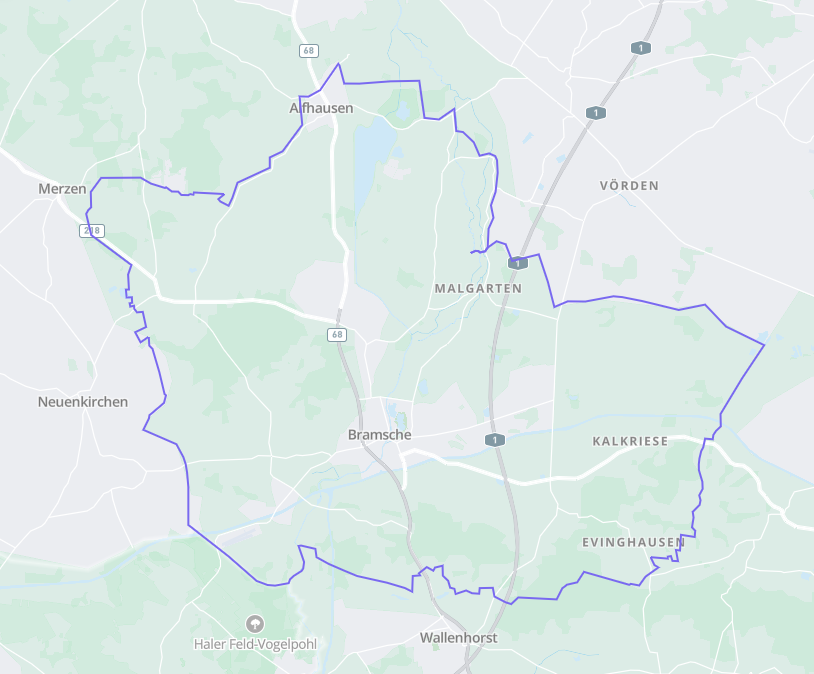Select the Merzen town label
814x674 pixels.
(62, 188)
